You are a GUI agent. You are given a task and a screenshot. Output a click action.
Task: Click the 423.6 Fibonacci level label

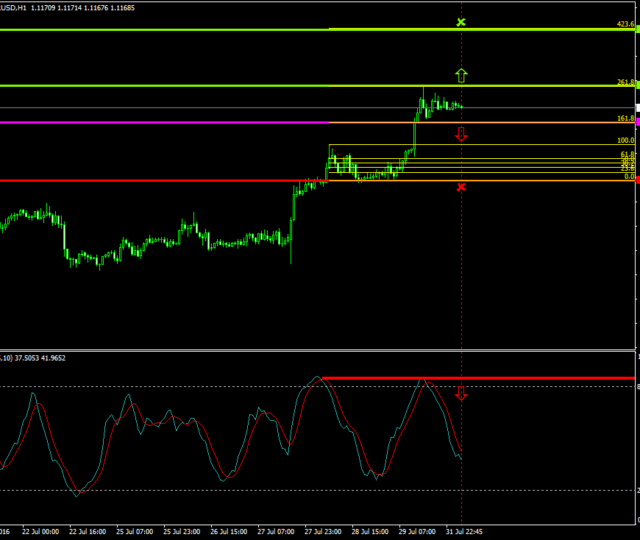[626, 24]
